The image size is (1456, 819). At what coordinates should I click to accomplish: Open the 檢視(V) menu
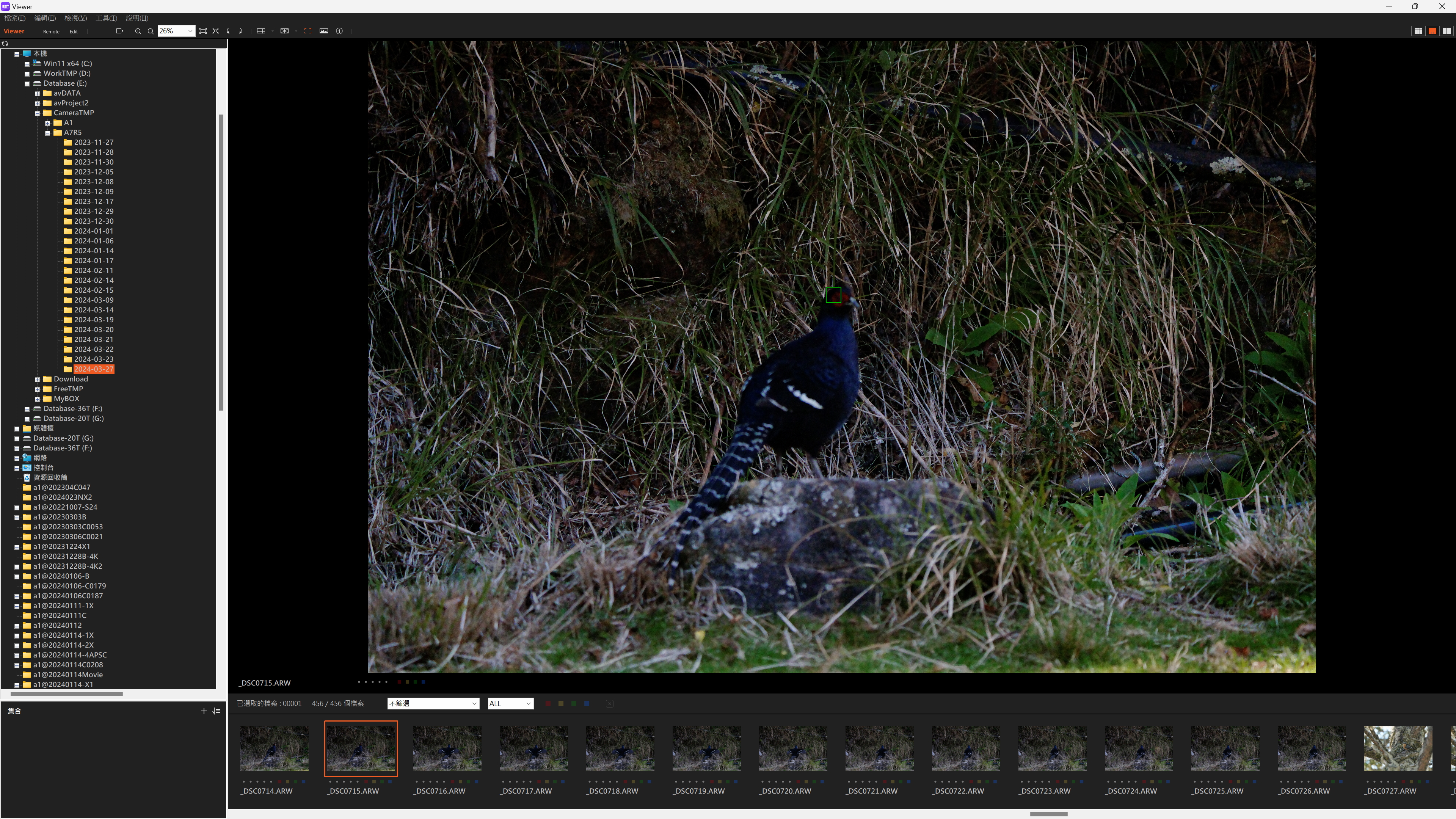tap(76, 18)
